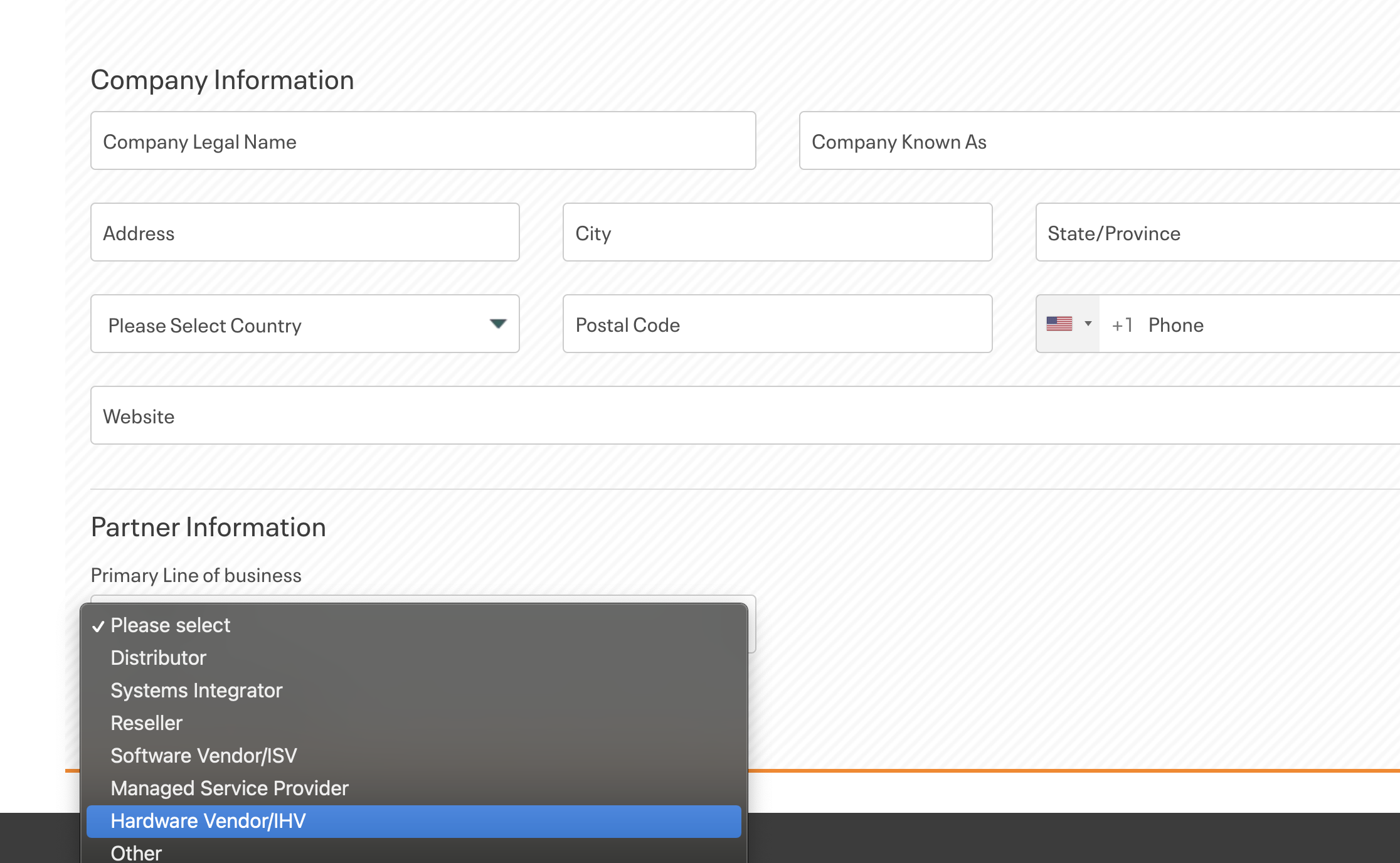Viewport: 1400px width, 863px height.
Task: Click into the Address input field
Action: click(x=305, y=233)
